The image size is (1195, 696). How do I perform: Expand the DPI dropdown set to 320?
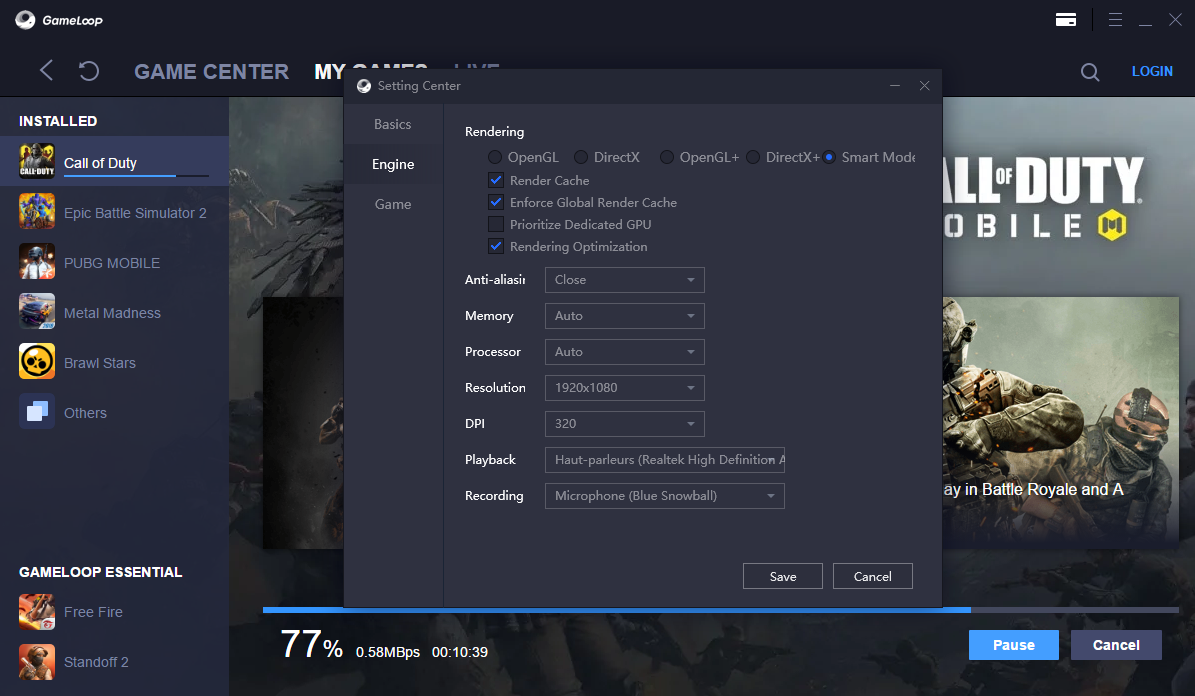pyautogui.click(x=624, y=423)
